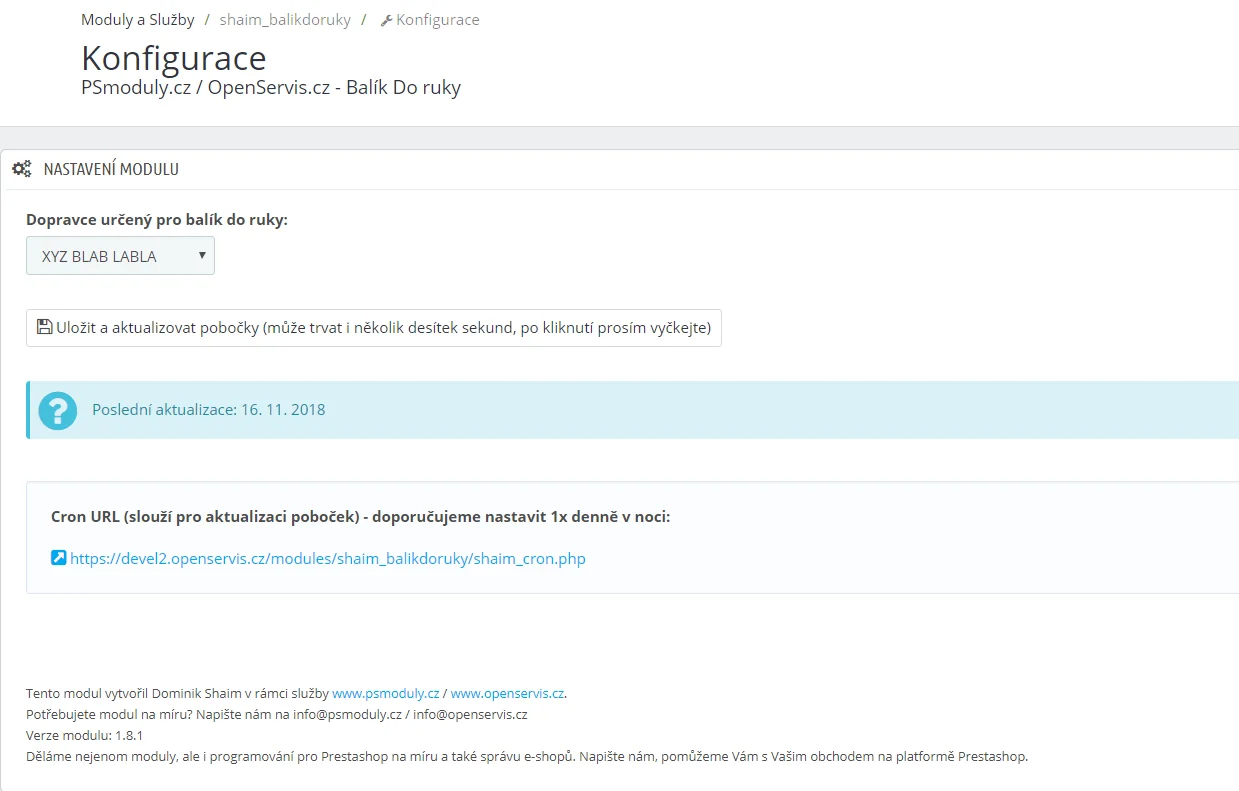Click the question mark info icon

pos(57,410)
